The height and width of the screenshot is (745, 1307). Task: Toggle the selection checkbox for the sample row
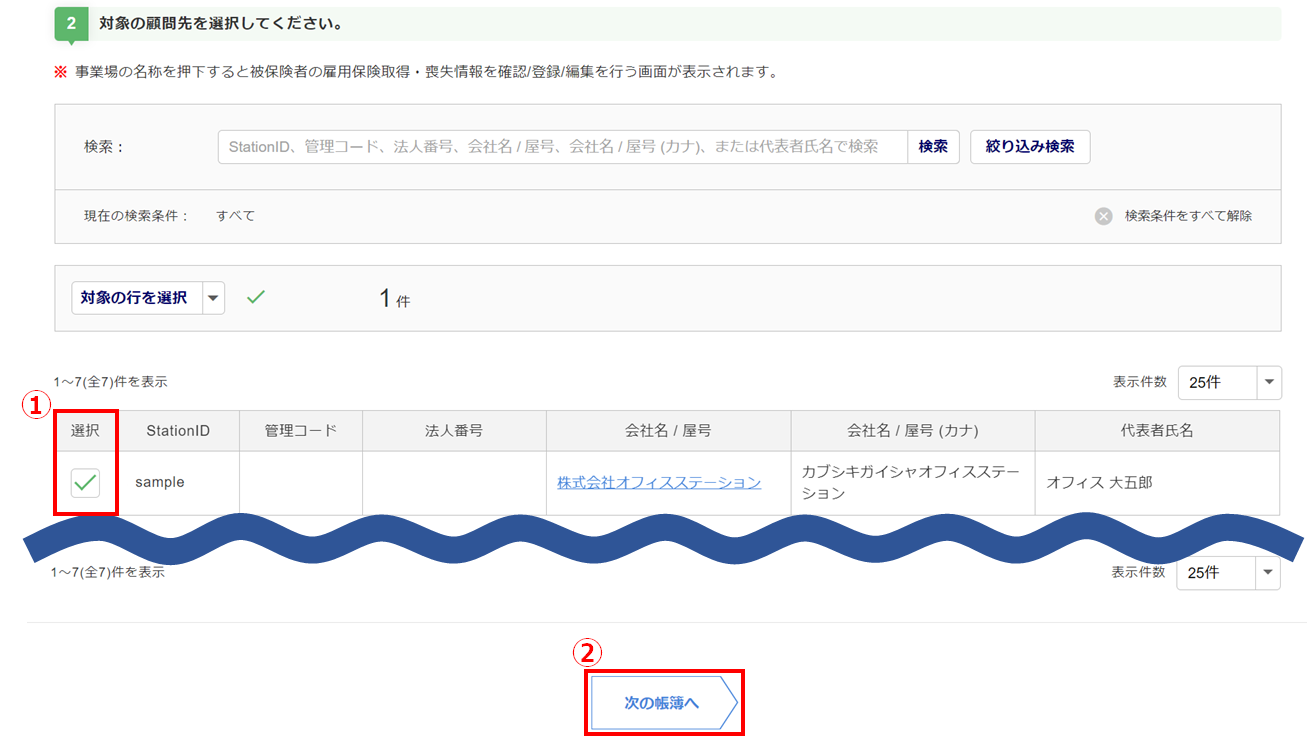click(85, 483)
